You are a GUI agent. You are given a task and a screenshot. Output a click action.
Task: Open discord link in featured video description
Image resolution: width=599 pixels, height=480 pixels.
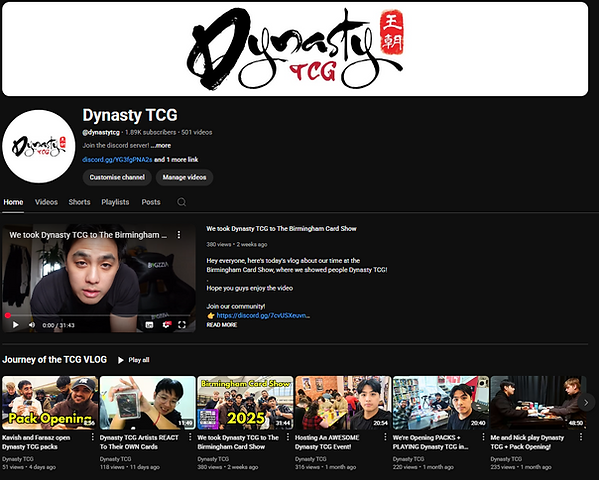click(x=263, y=316)
